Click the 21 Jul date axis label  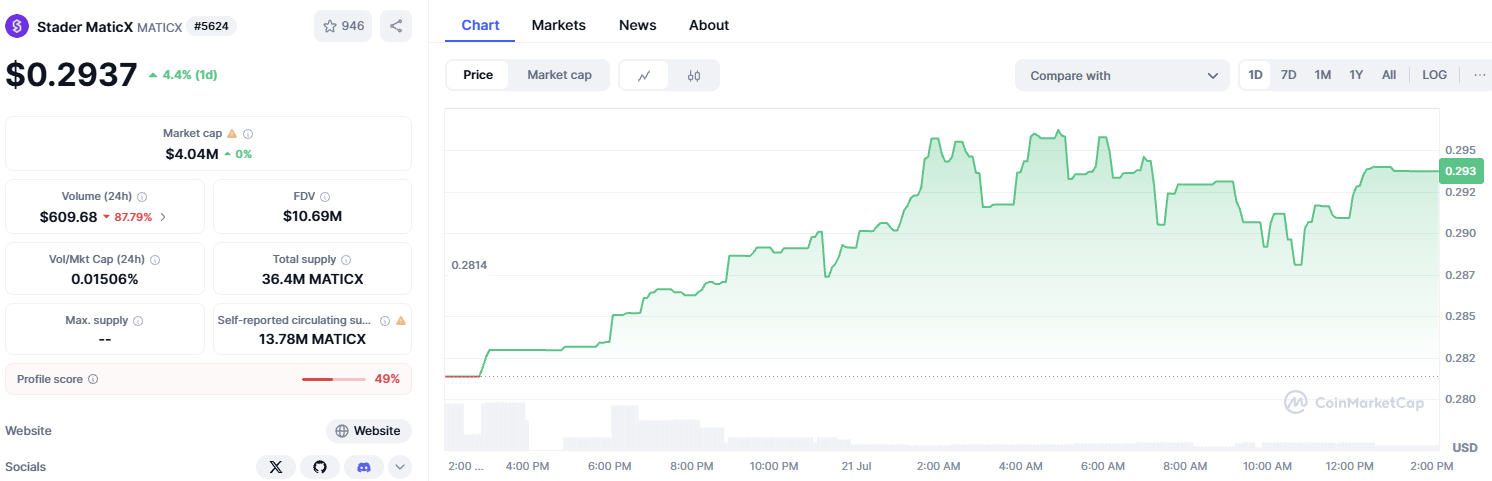pos(856,466)
